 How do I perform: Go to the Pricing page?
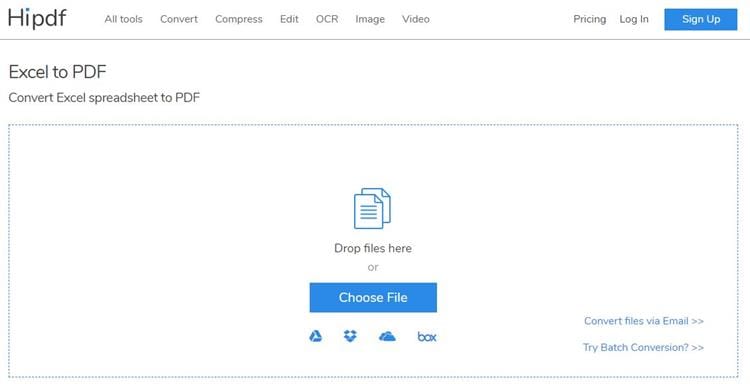589,19
